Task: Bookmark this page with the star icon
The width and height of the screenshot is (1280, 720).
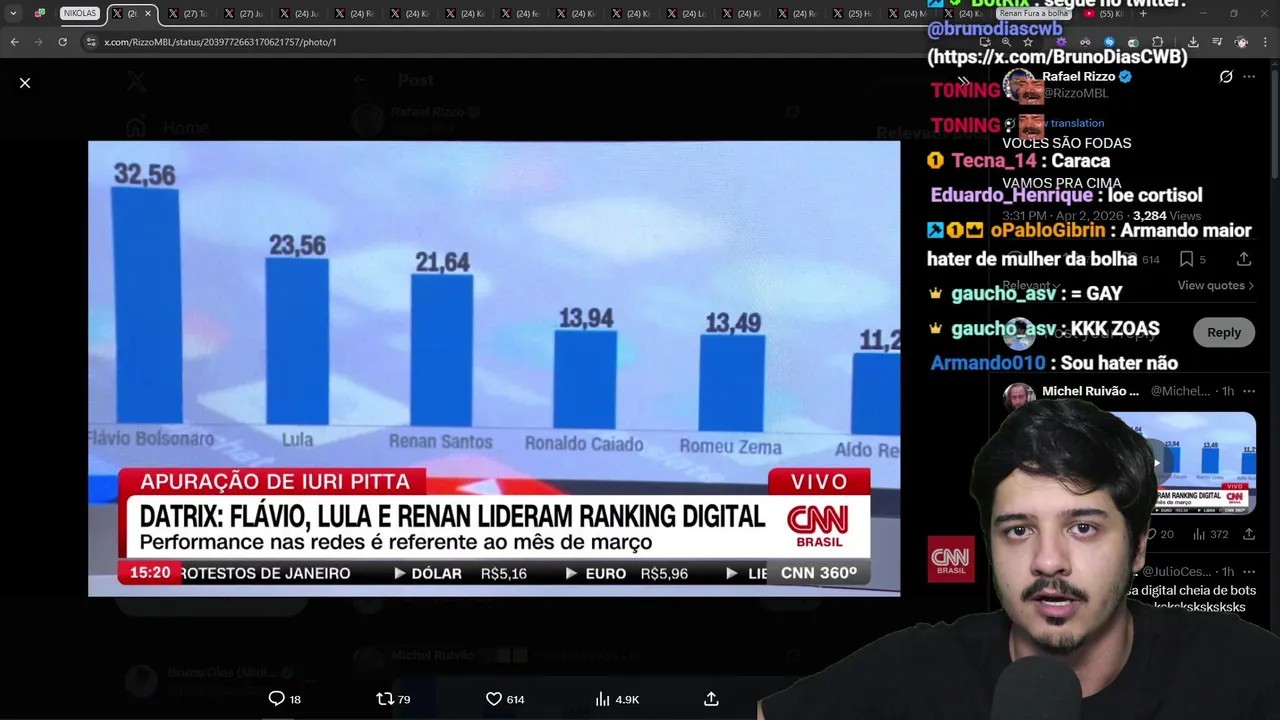Action: point(1028,42)
